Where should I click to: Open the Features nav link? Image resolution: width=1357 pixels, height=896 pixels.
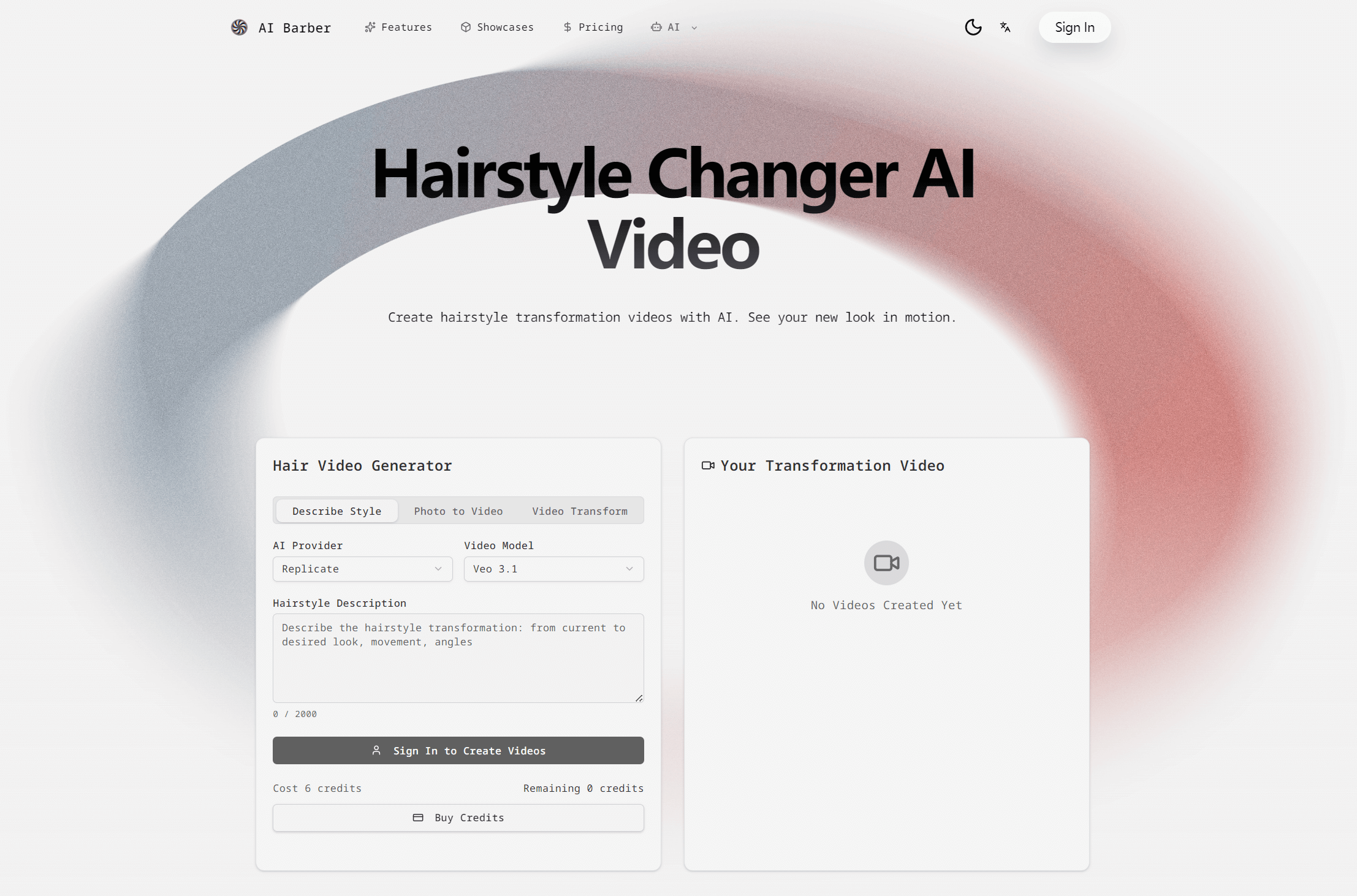[x=398, y=27]
